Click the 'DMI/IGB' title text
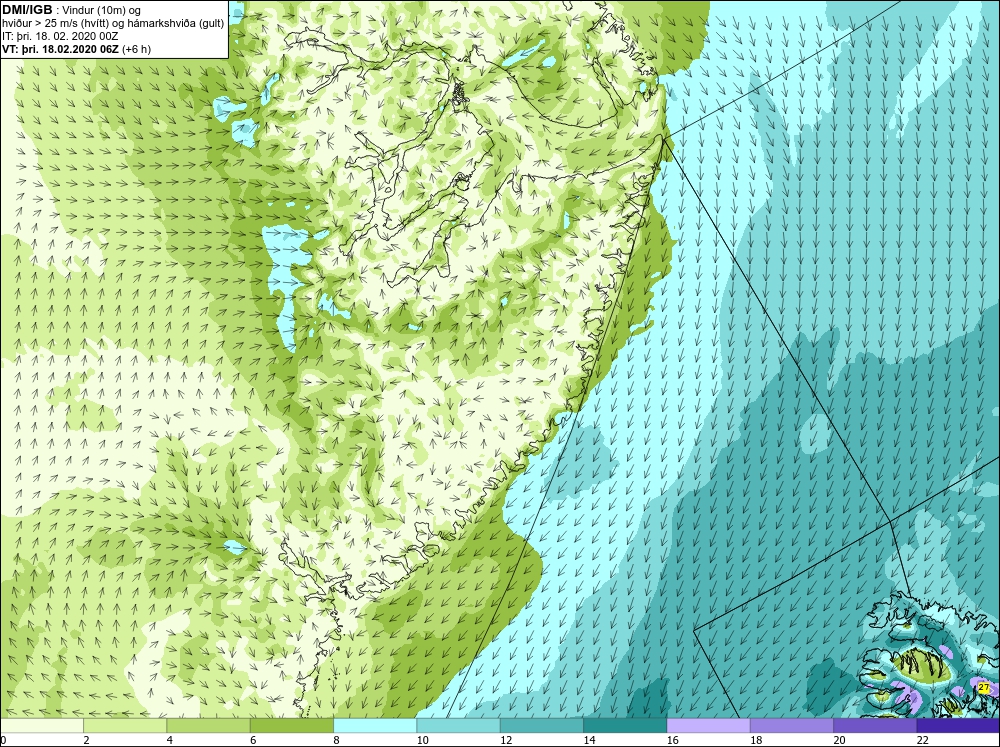Viewport: 1000px width, 747px height. coord(27,10)
